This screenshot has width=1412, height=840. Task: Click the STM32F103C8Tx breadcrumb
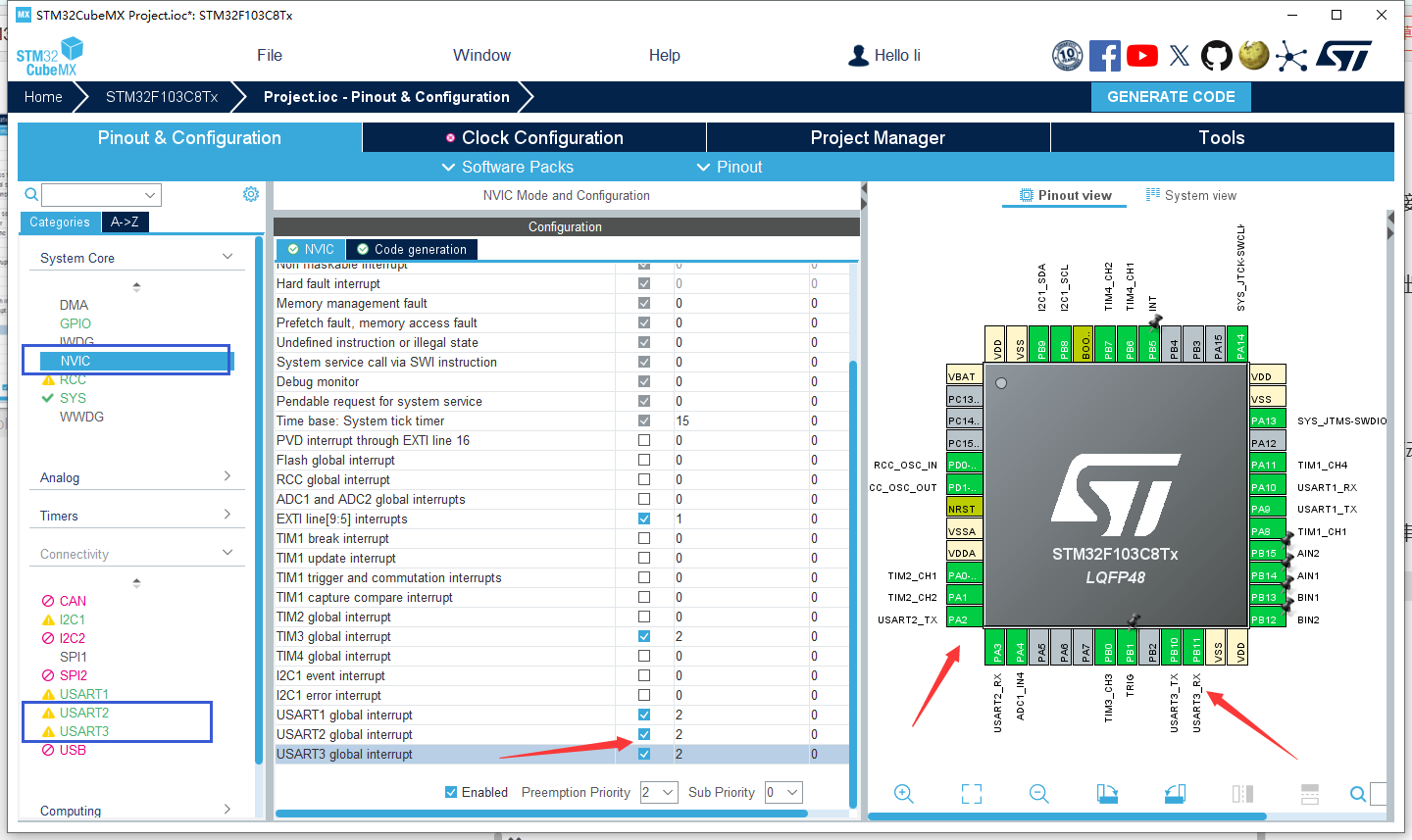162,96
